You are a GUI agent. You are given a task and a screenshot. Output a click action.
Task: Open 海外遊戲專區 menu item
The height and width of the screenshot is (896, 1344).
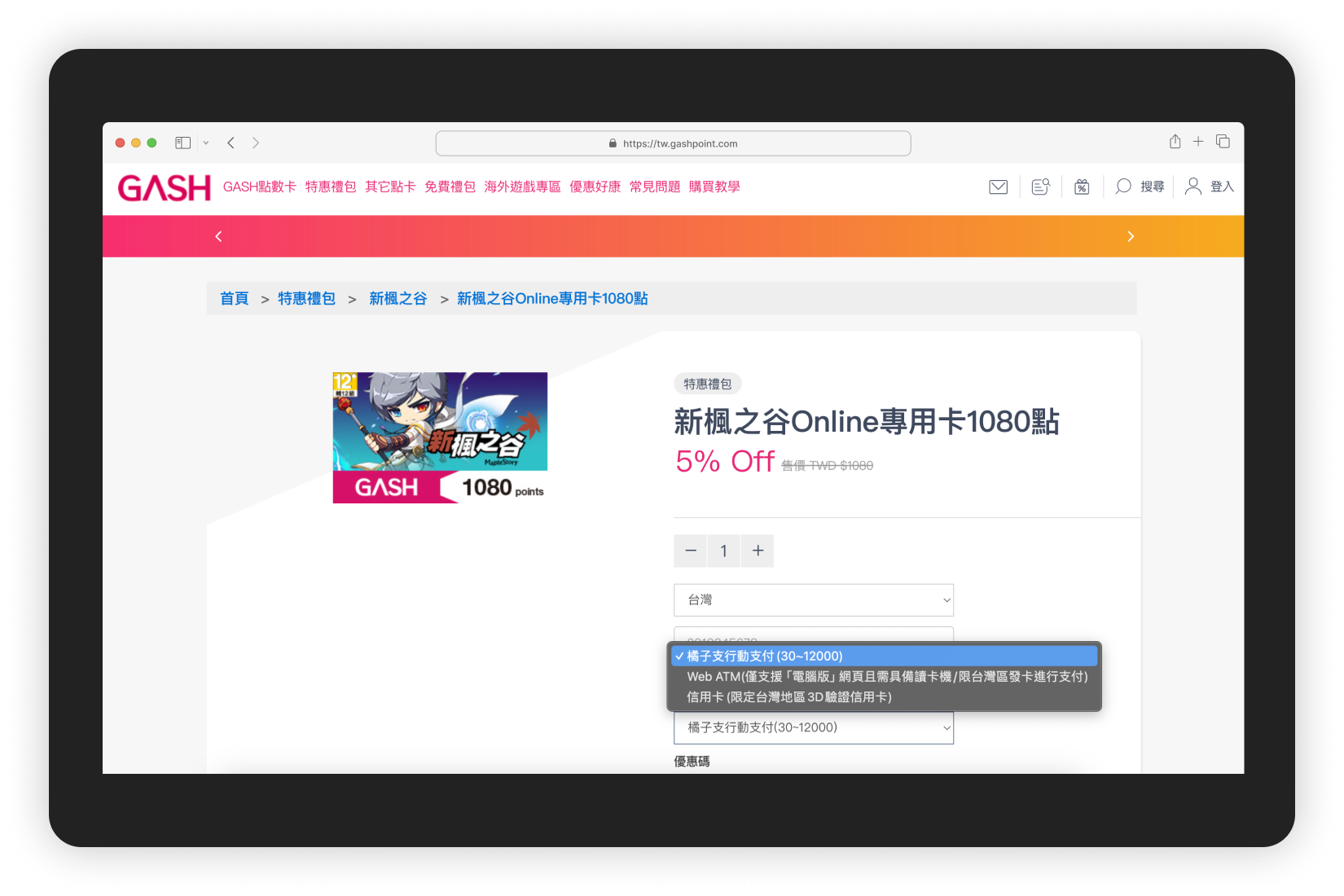point(522,187)
